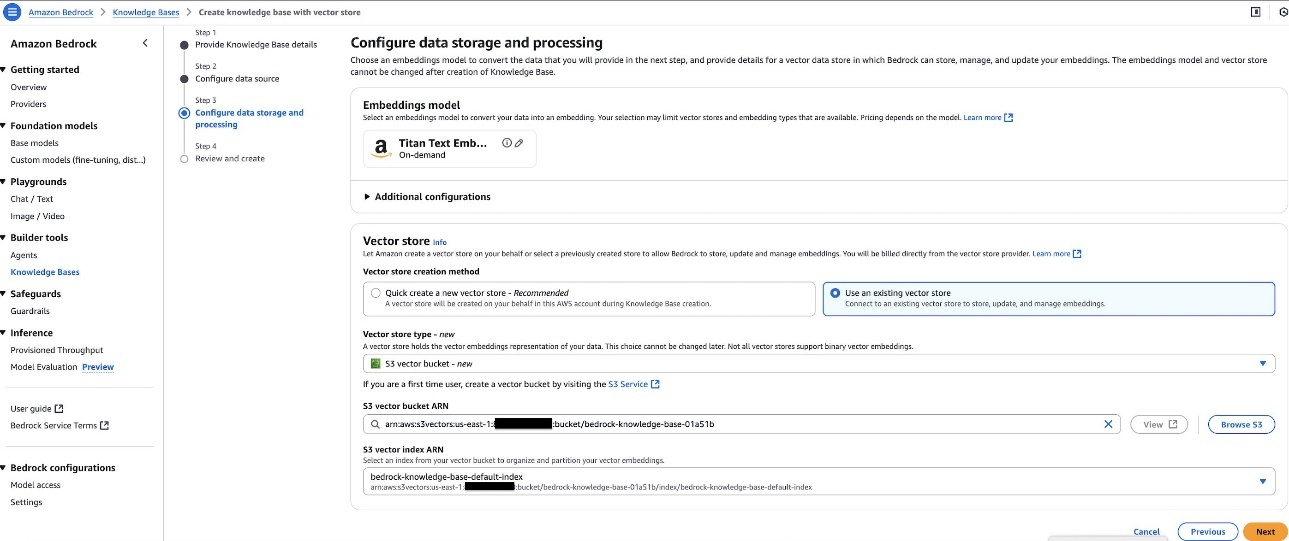The height and width of the screenshot is (541, 1289).
Task: Select Use an existing vector store option
Action: [x=835, y=293]
